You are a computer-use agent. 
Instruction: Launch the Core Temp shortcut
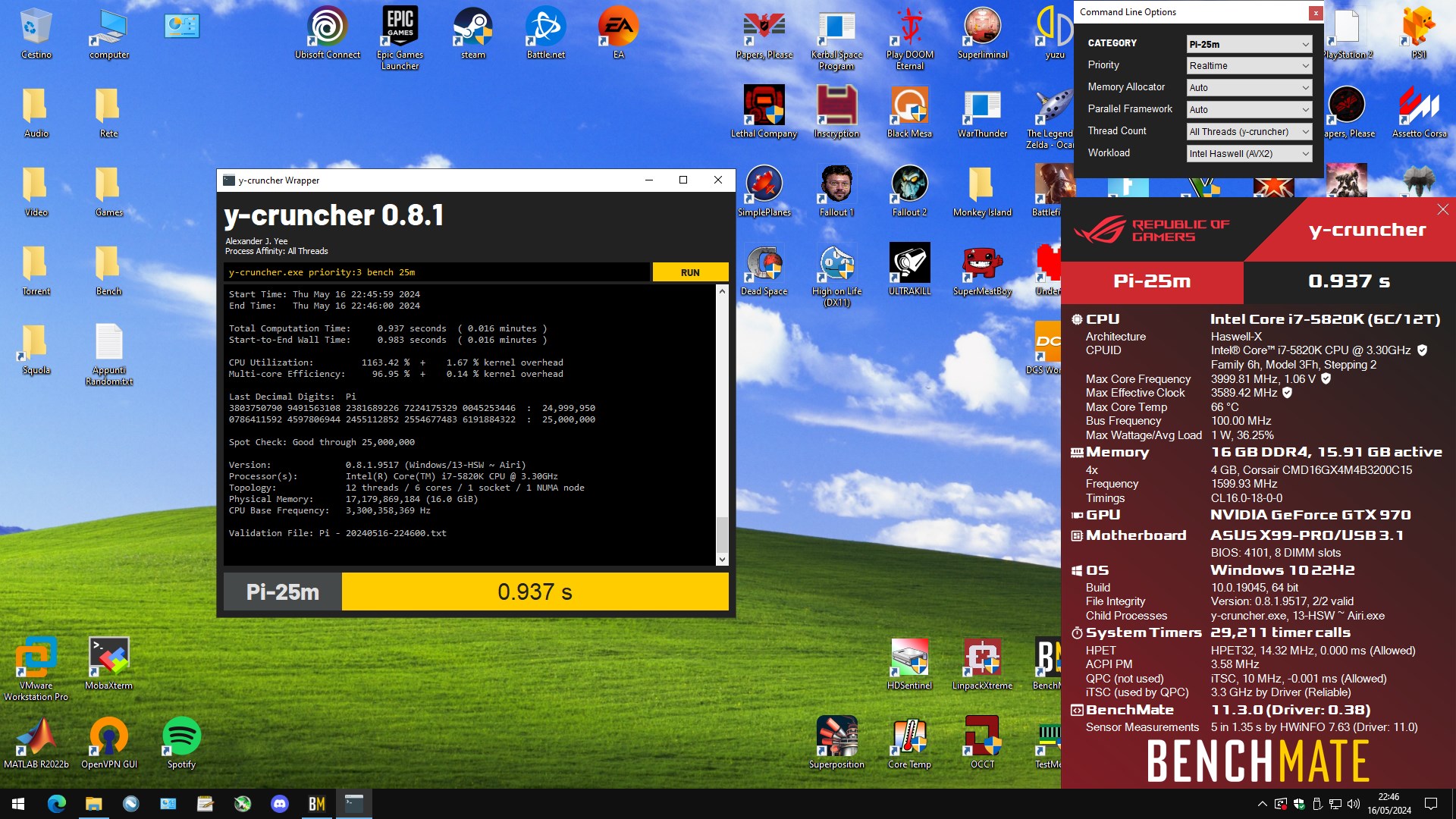[x=909, y=743]
